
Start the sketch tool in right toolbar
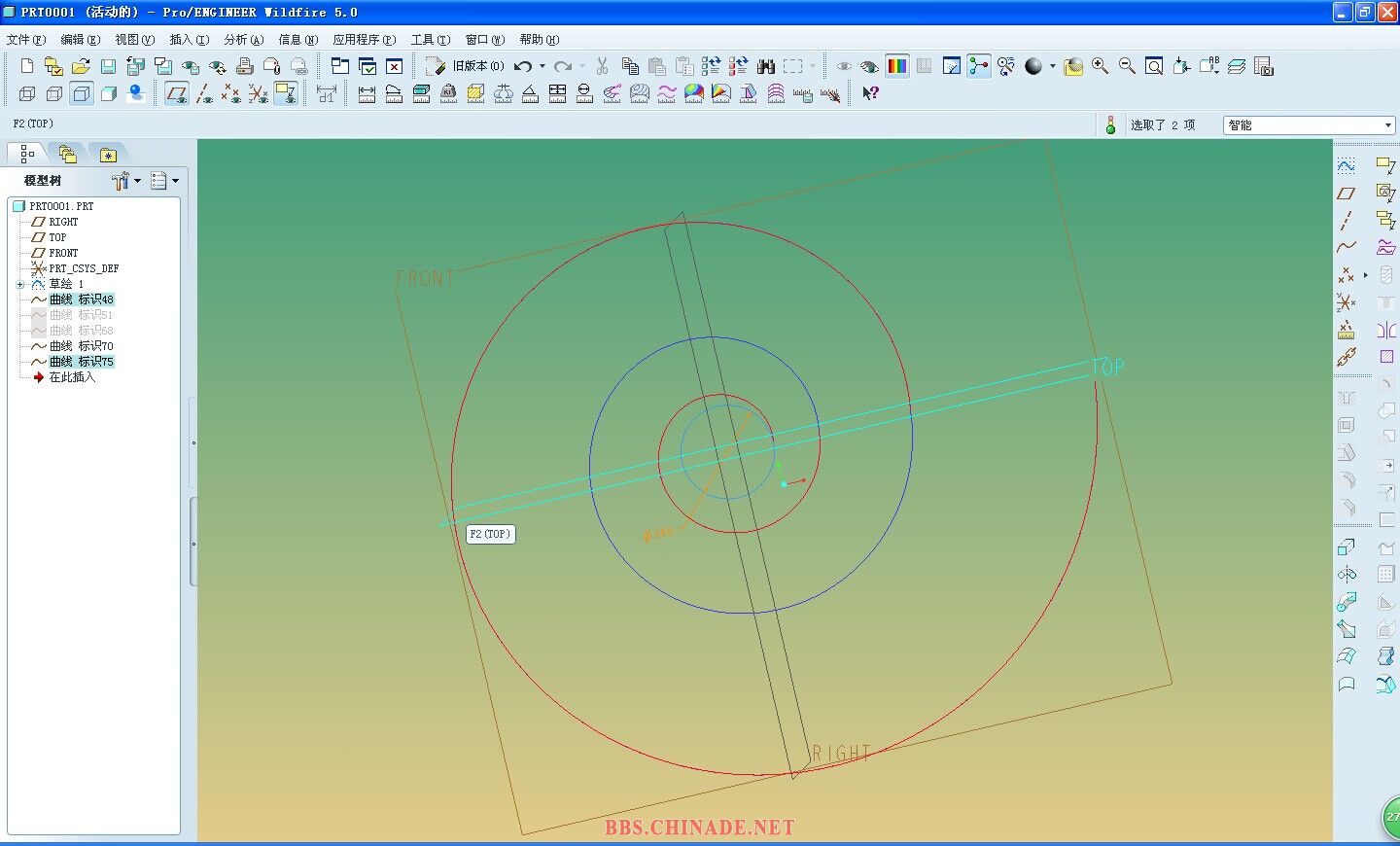coord(1347,166)
